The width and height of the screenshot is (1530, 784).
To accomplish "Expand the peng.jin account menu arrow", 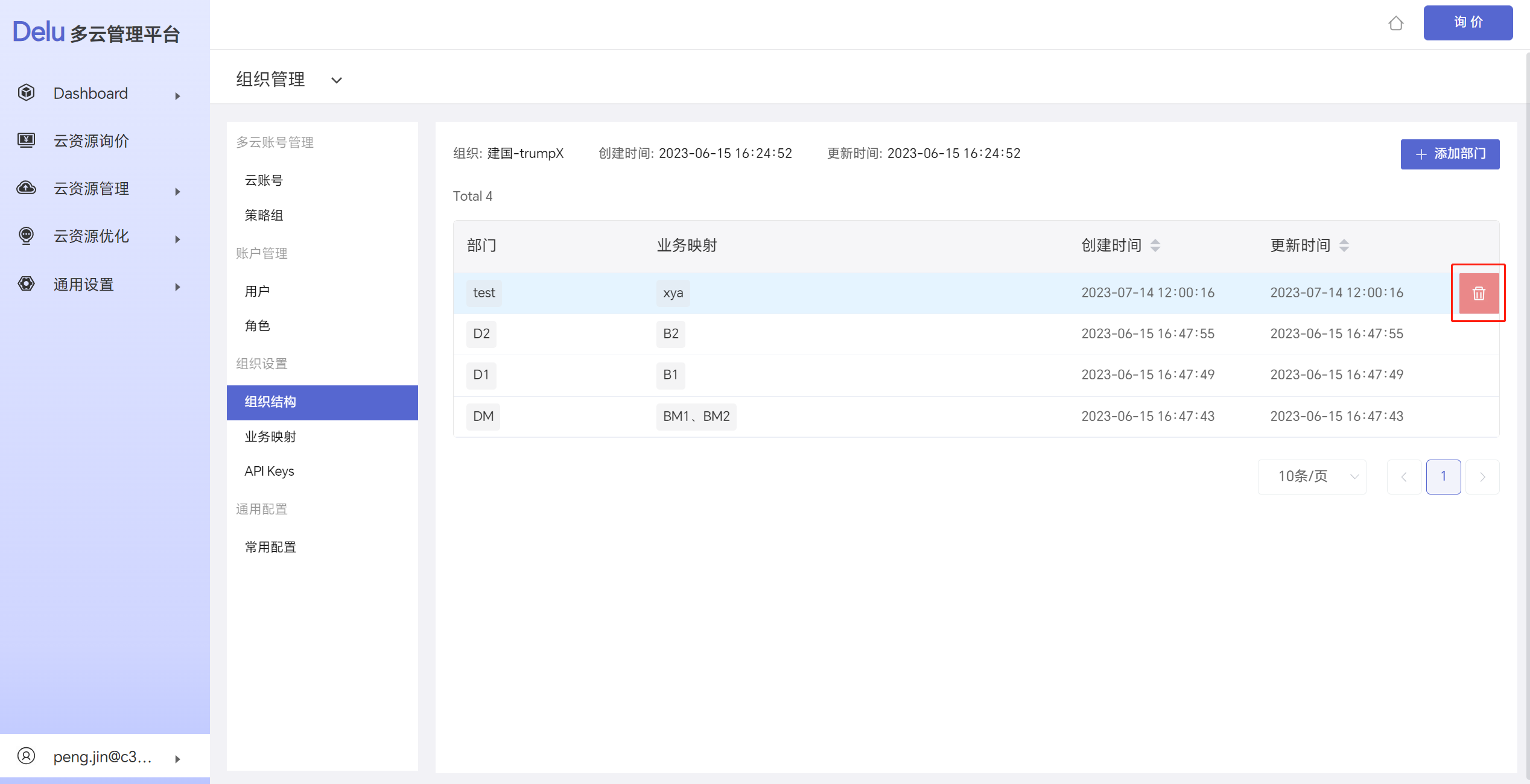I will click(177, 759).
